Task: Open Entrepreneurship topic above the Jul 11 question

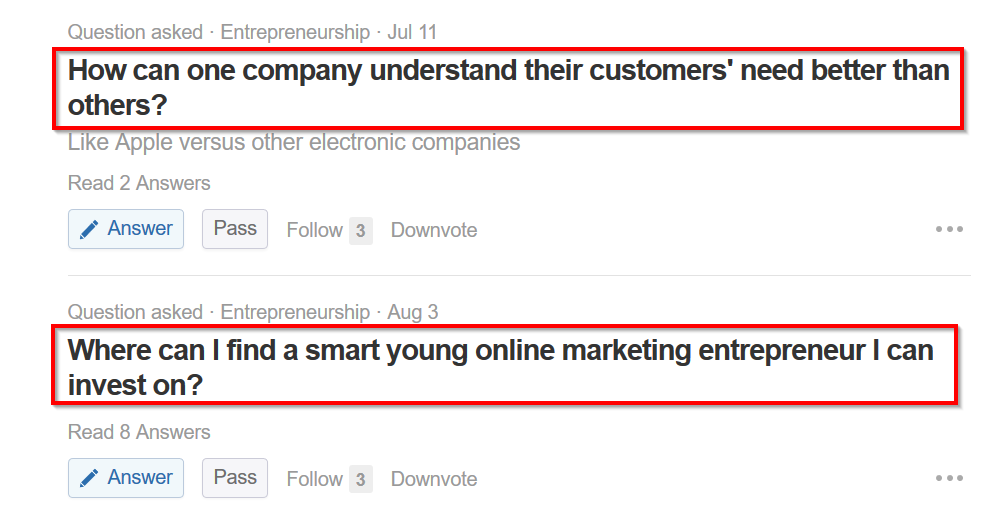Action: pyautogui.click(x=295, y=32)
